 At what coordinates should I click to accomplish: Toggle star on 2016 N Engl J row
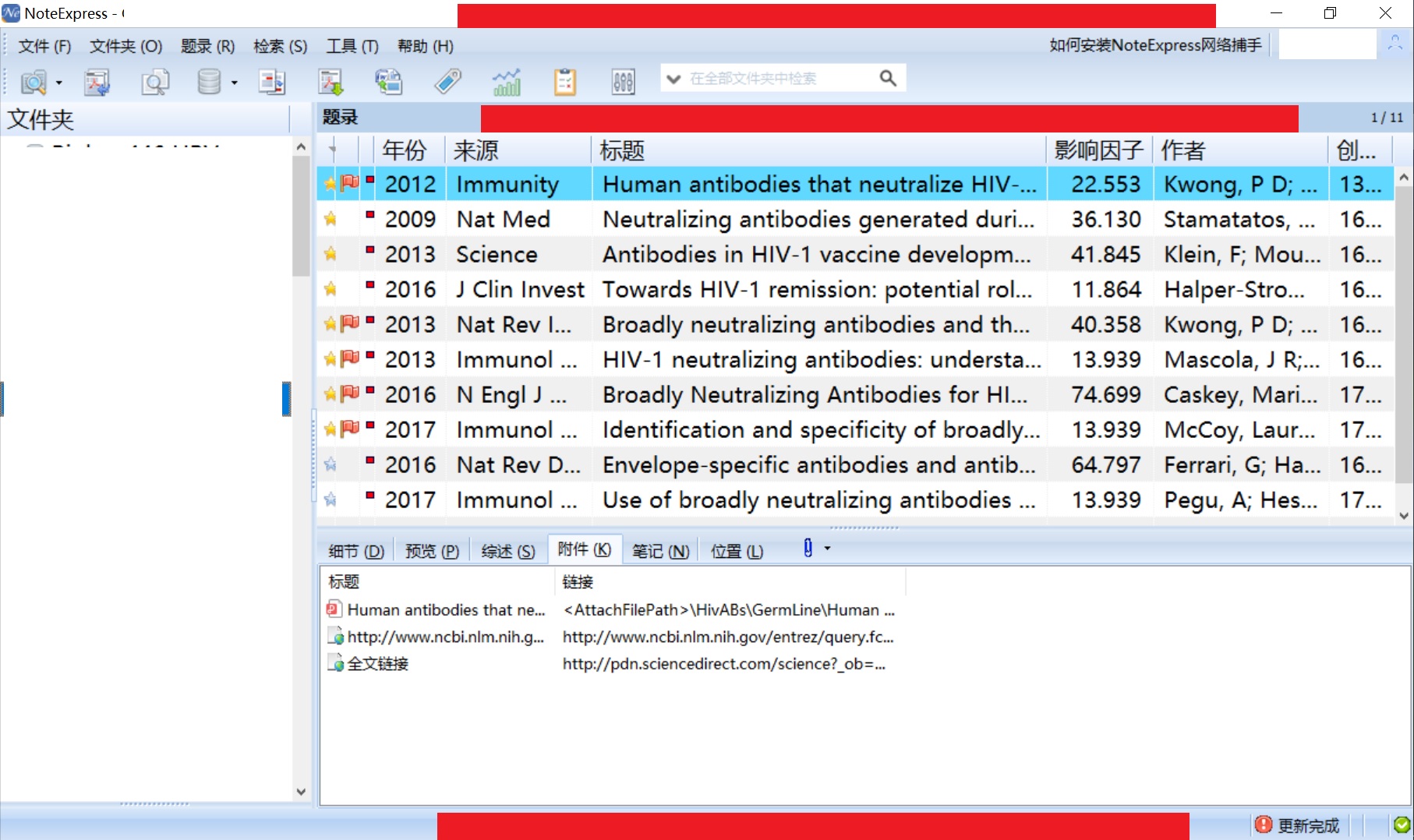331,394
